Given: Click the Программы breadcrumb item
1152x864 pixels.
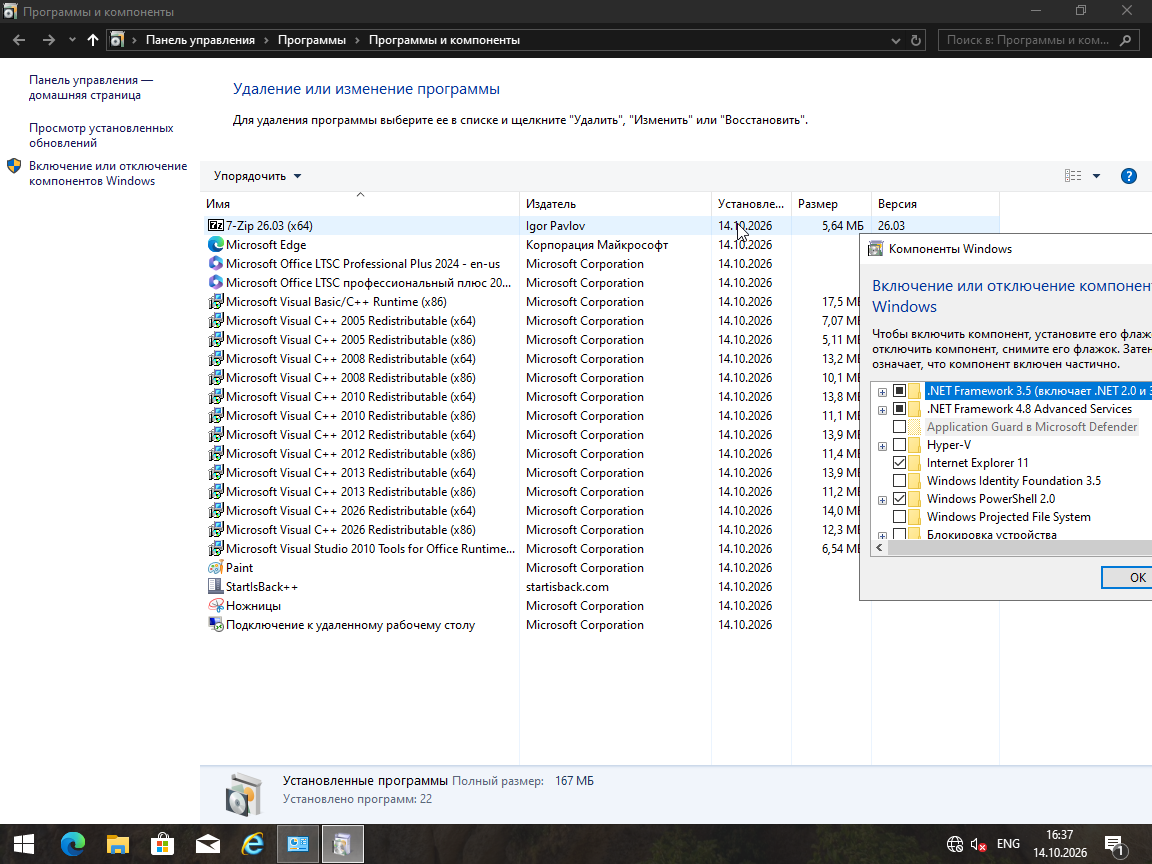Looking at the screenshot, I should tap(312, 40).
